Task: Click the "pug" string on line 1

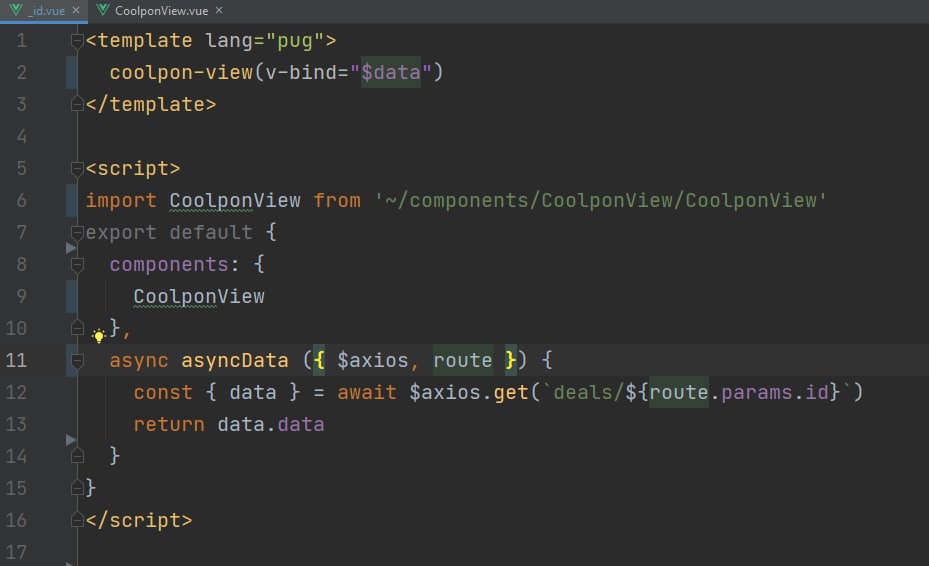Action: click(x=295, y=40)
